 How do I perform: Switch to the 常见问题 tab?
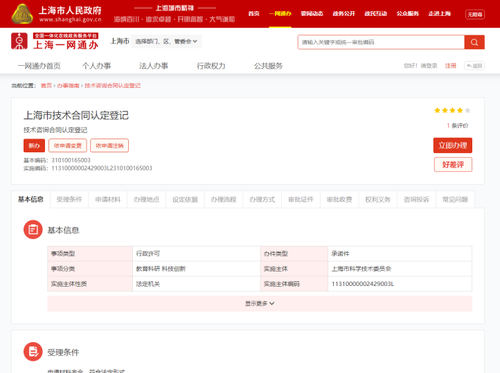click(455, 199)
